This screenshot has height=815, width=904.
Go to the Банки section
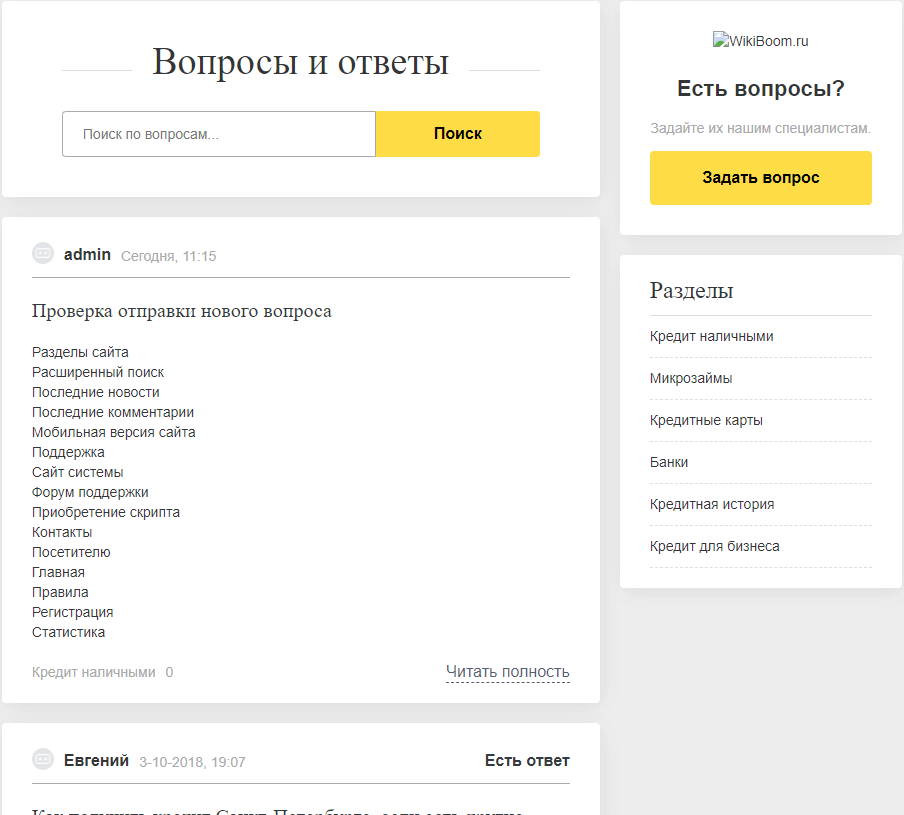point(669,463)
